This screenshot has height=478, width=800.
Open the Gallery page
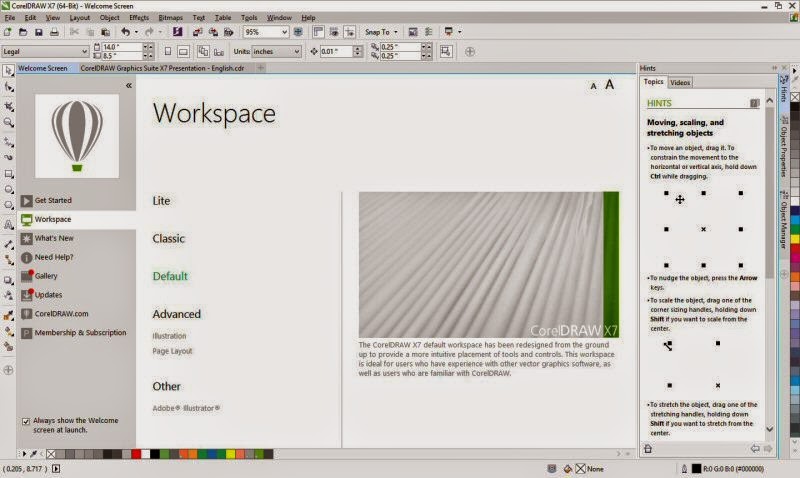coord(46,276)
